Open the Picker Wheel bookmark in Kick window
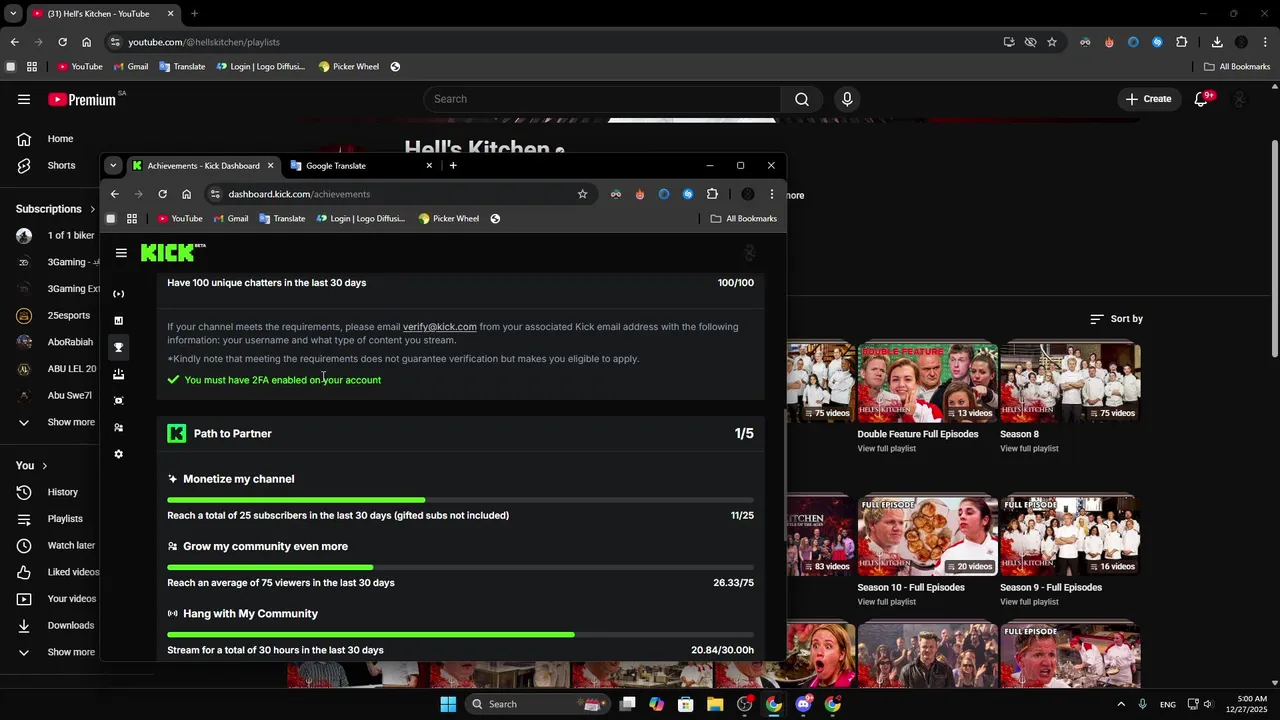This screenshot has height=720, width=1280. pos(449,218)
